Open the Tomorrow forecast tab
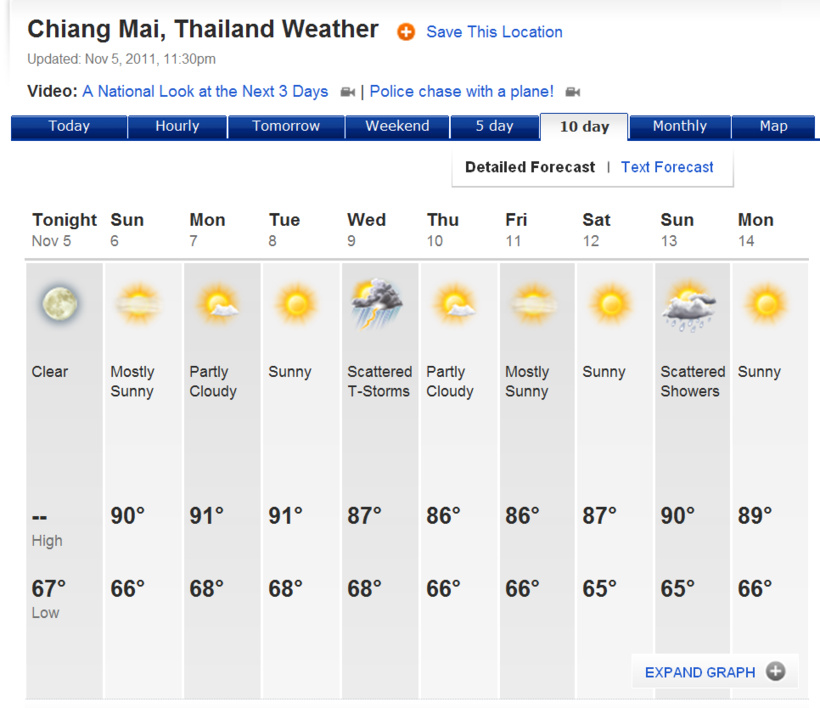Image resolution: width=820 pixels, height=708 pixels. [286, 127]
